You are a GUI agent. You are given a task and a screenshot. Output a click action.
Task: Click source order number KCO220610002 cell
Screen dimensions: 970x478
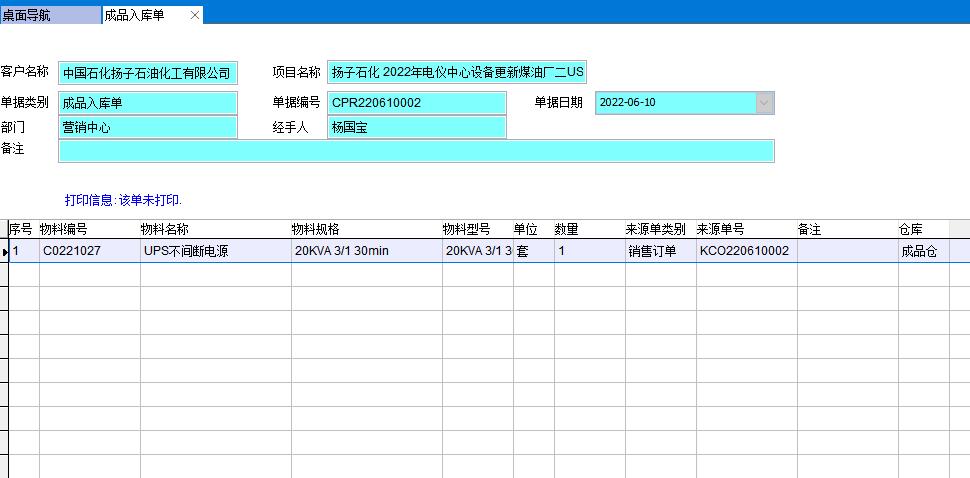click(746, 252)
